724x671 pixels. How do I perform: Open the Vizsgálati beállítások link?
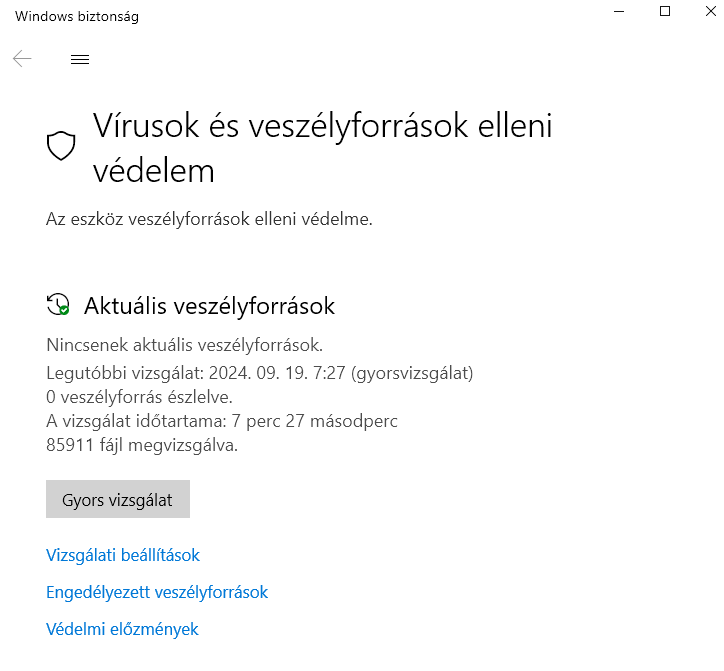[x=123, y=555]
